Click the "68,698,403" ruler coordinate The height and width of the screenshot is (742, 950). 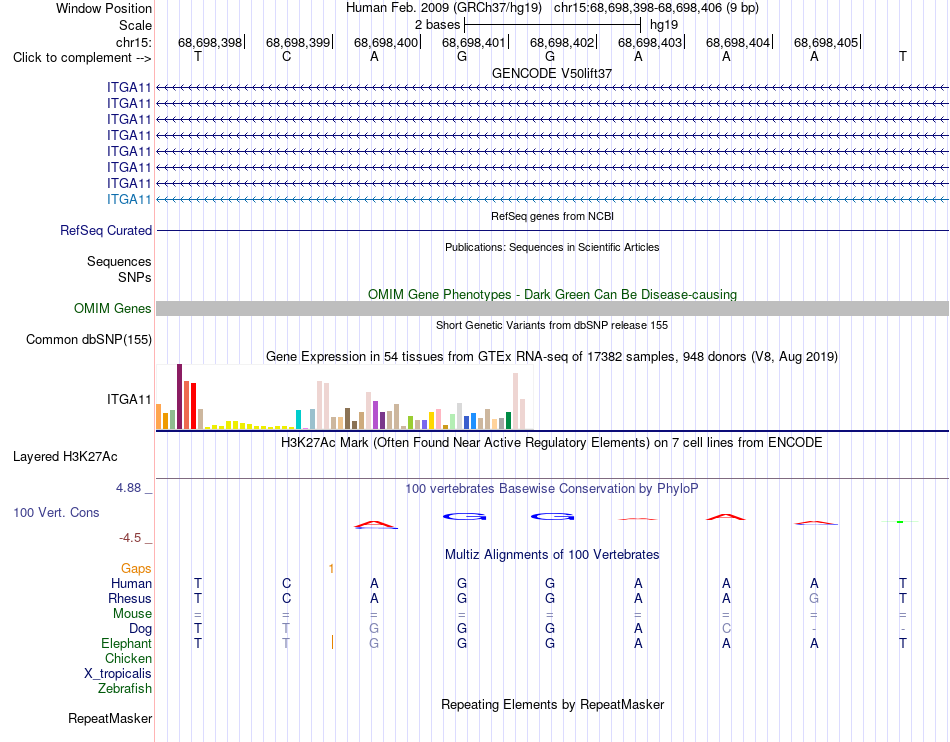click(649, 42)
